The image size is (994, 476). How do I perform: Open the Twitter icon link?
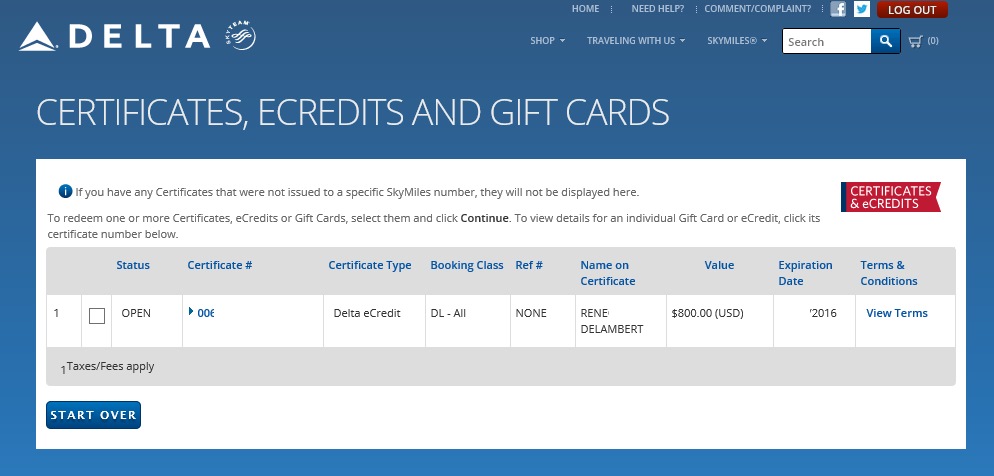(x=861, y=9)
